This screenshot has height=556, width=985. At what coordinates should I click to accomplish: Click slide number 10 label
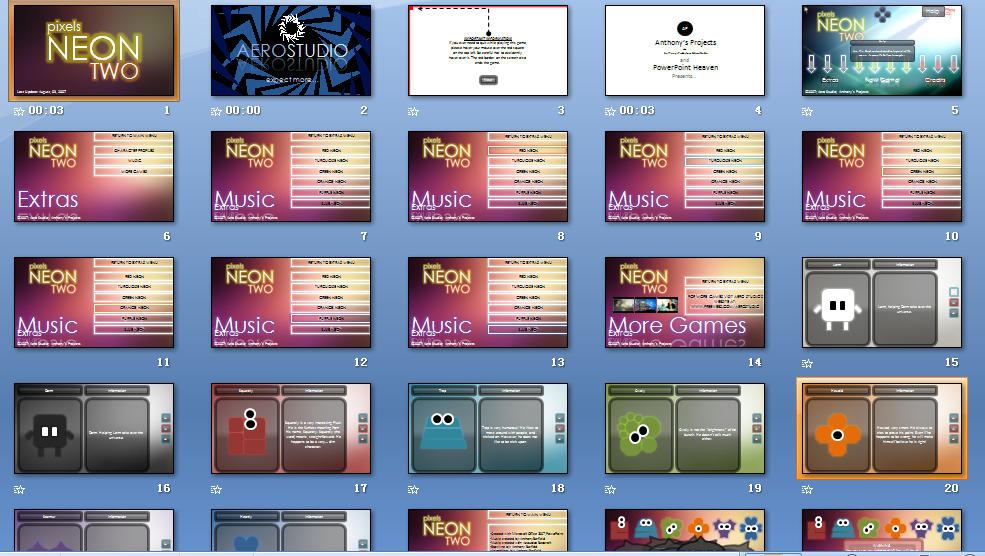(x=952, y=236)
